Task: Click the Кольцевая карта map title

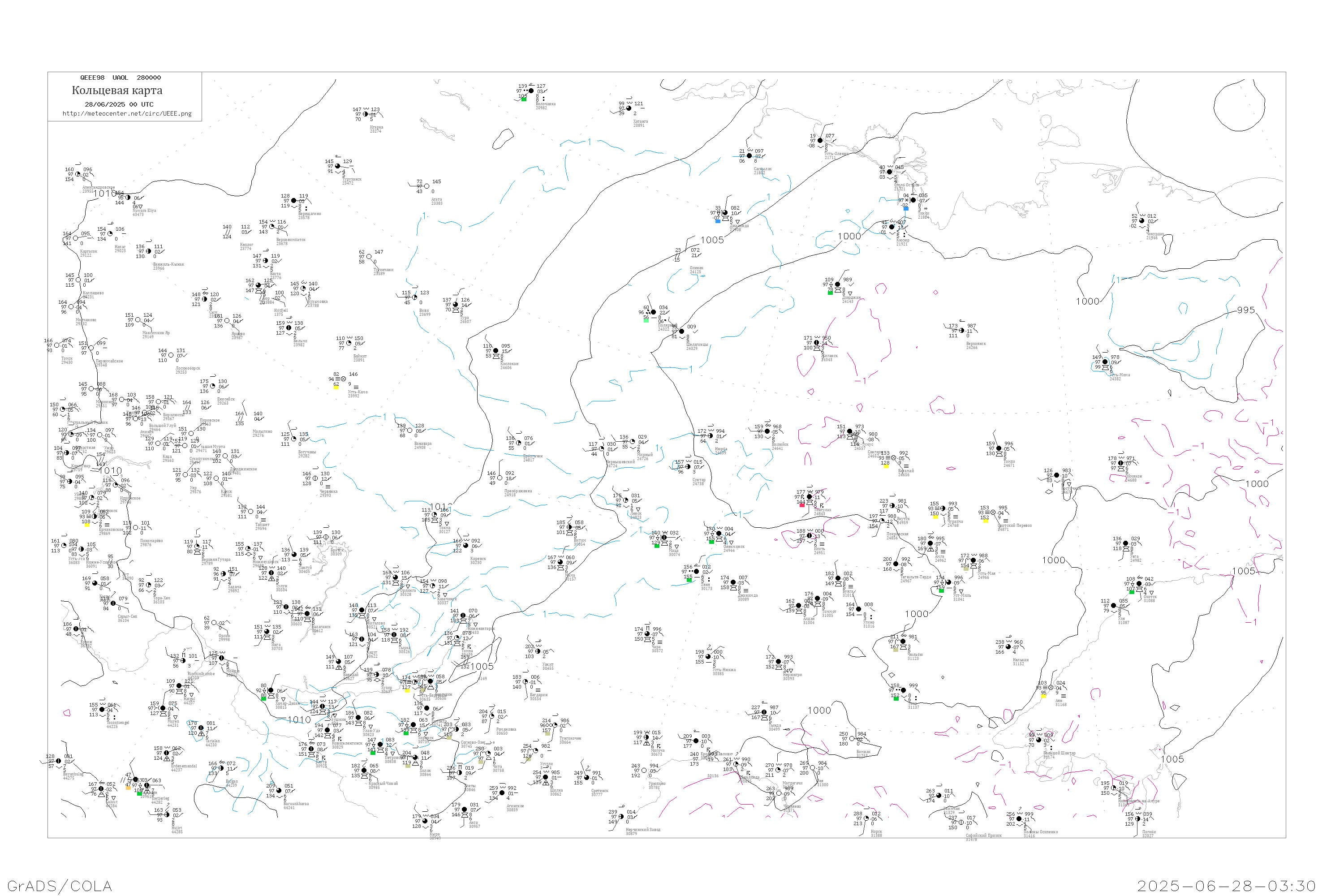Action: [x=117, y=90]
